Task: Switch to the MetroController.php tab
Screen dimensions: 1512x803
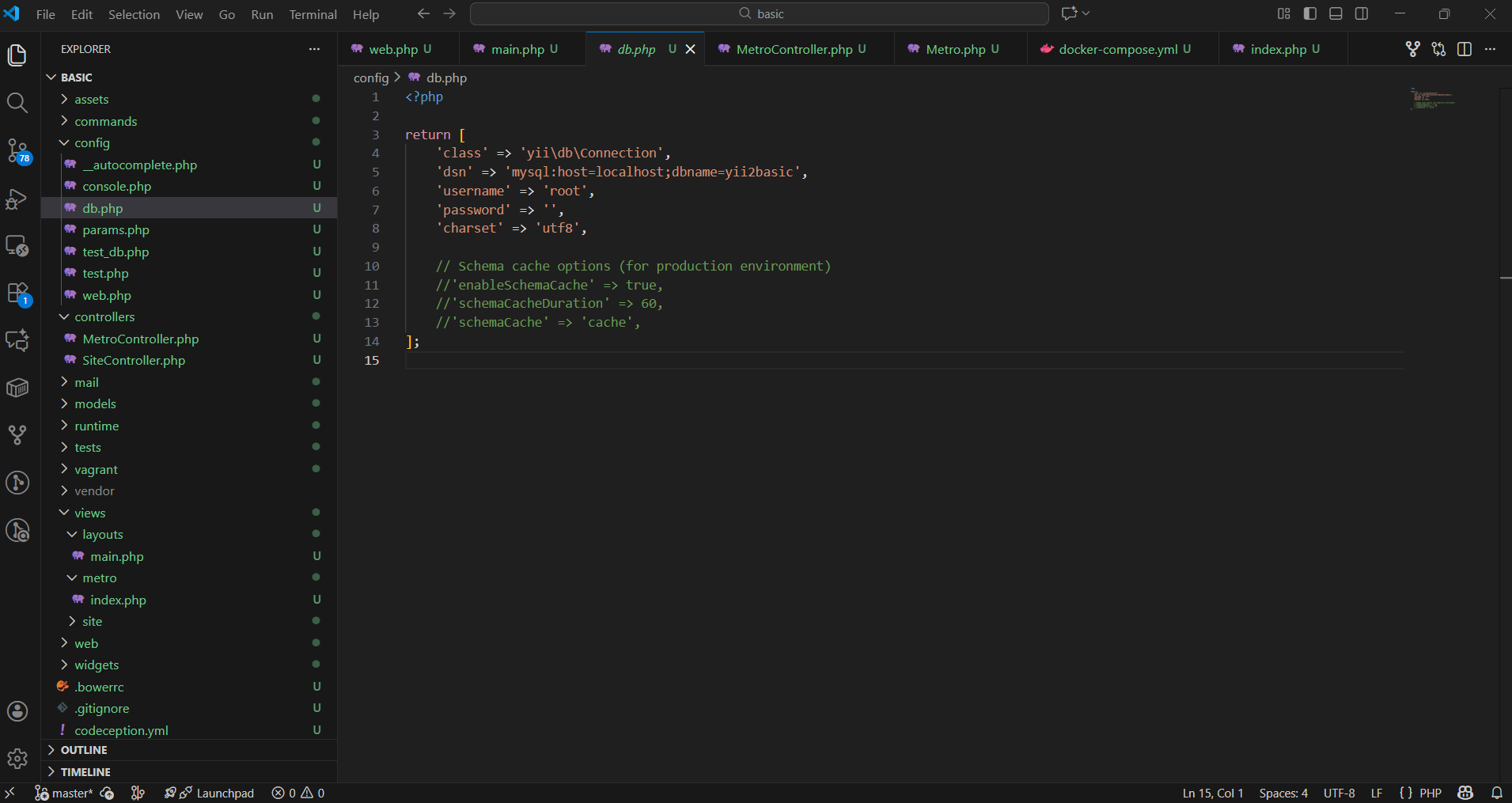Action: (794, 49)
